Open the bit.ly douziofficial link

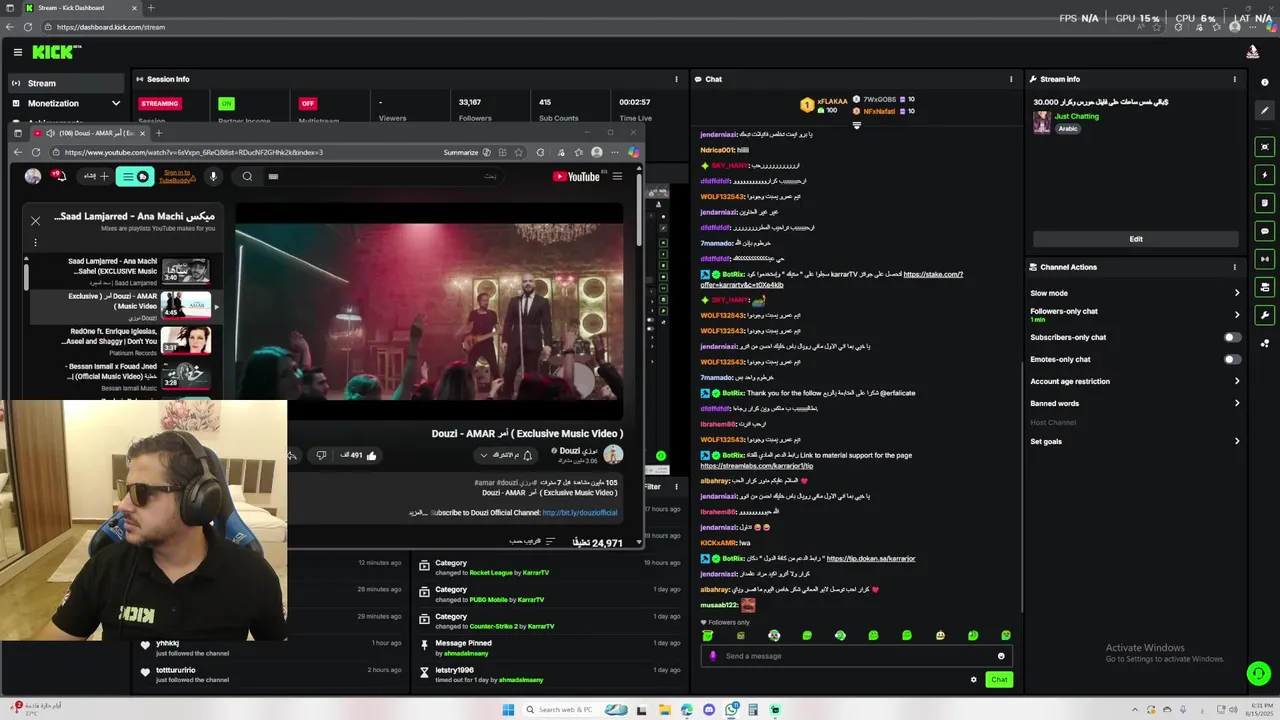click(x=580, y=513)
